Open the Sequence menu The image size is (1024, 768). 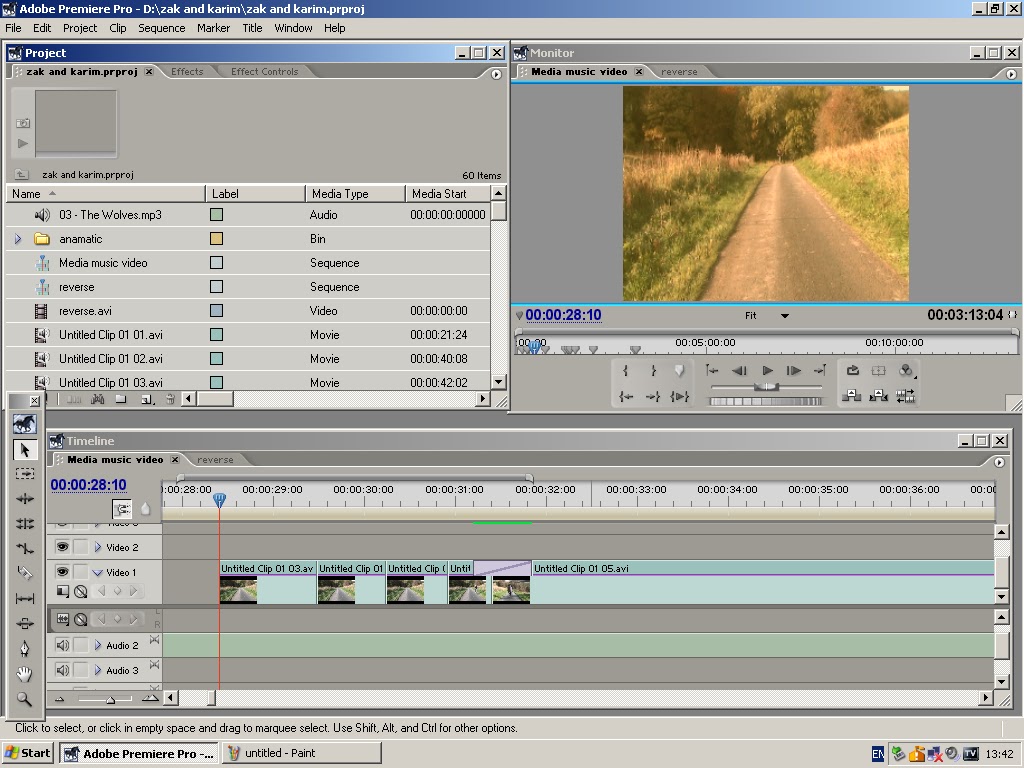click(161, 28)
